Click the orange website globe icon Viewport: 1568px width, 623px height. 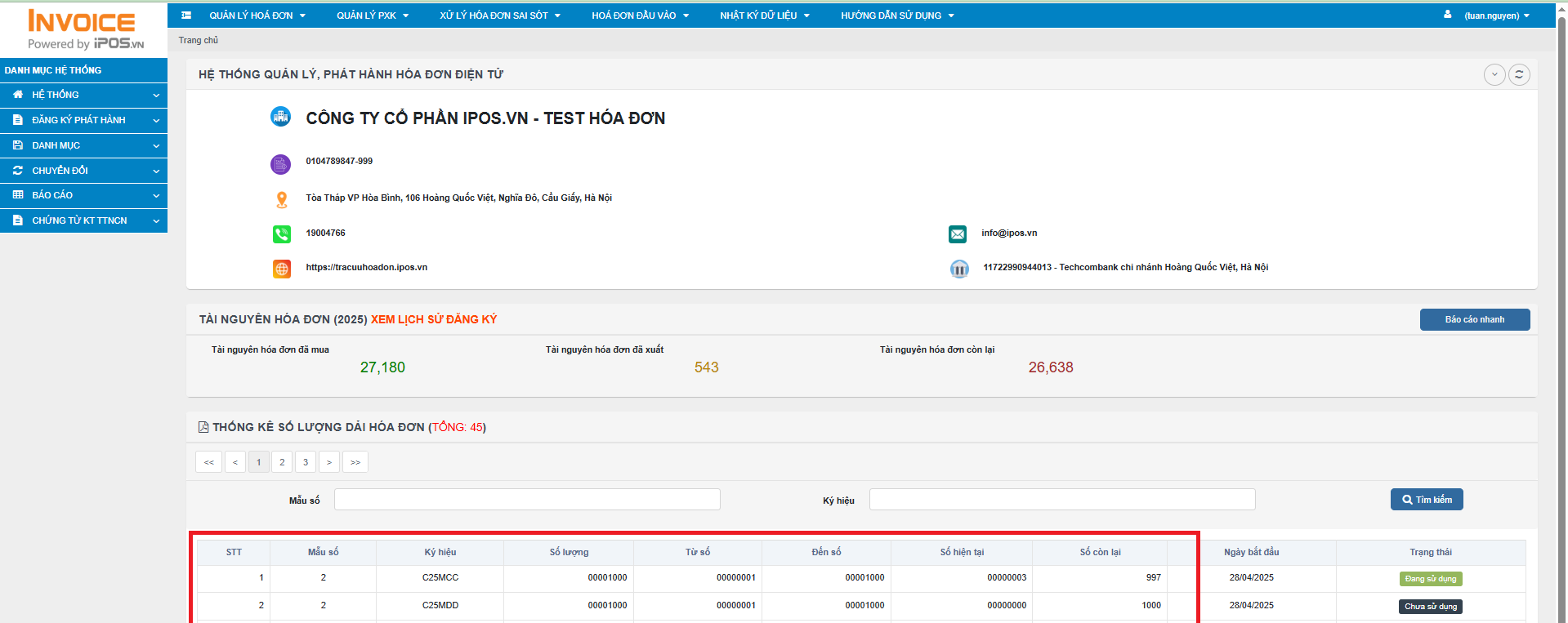coord(282,269)
